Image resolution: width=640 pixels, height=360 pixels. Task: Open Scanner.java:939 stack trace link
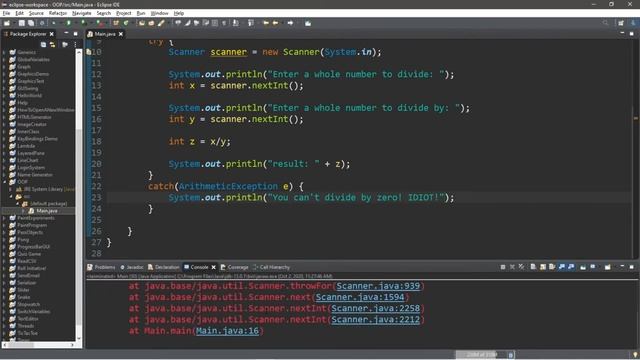[378, 286]
